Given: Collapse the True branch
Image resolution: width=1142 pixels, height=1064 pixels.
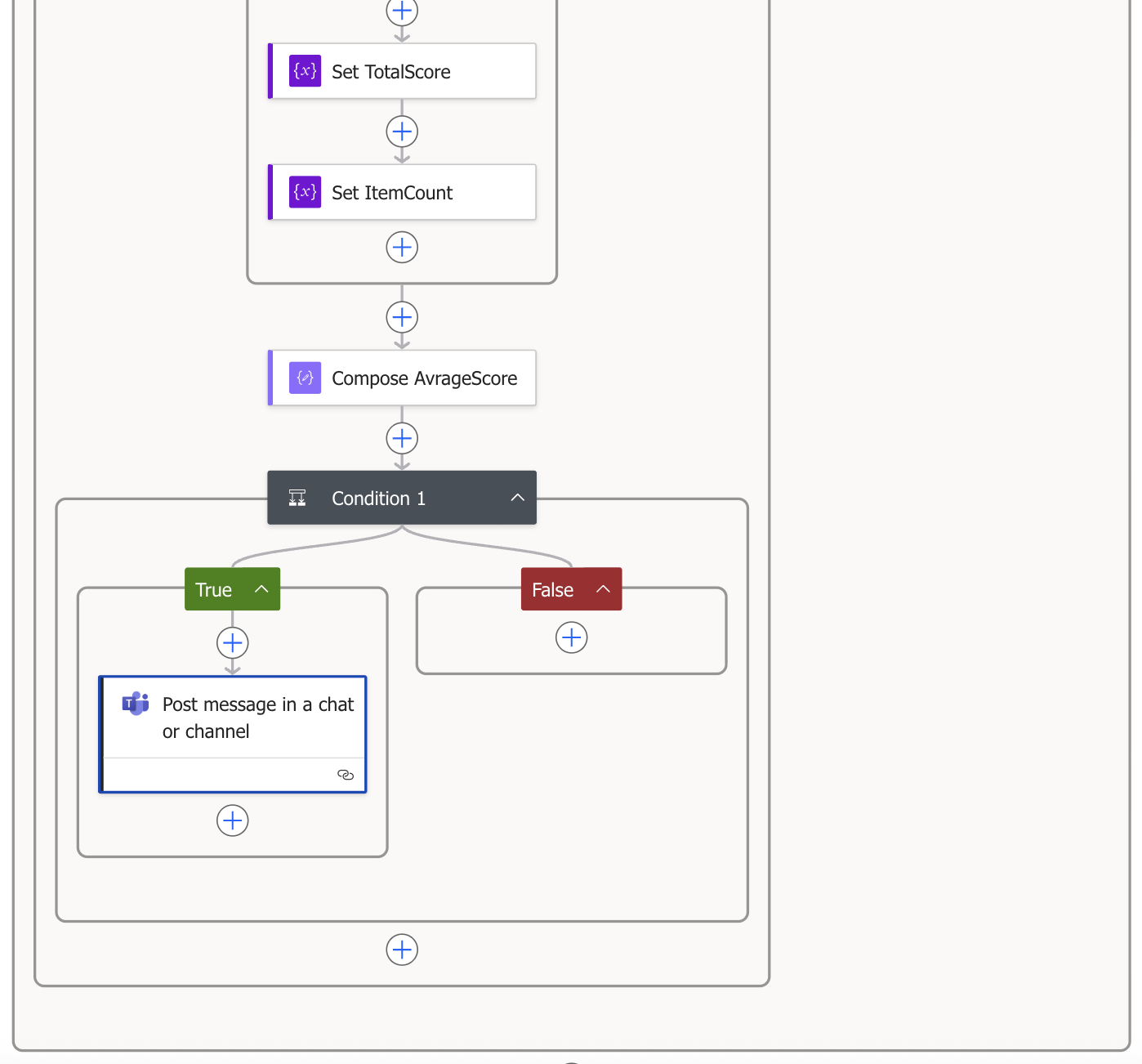Looking at the screenshot, I should [261, 589].
